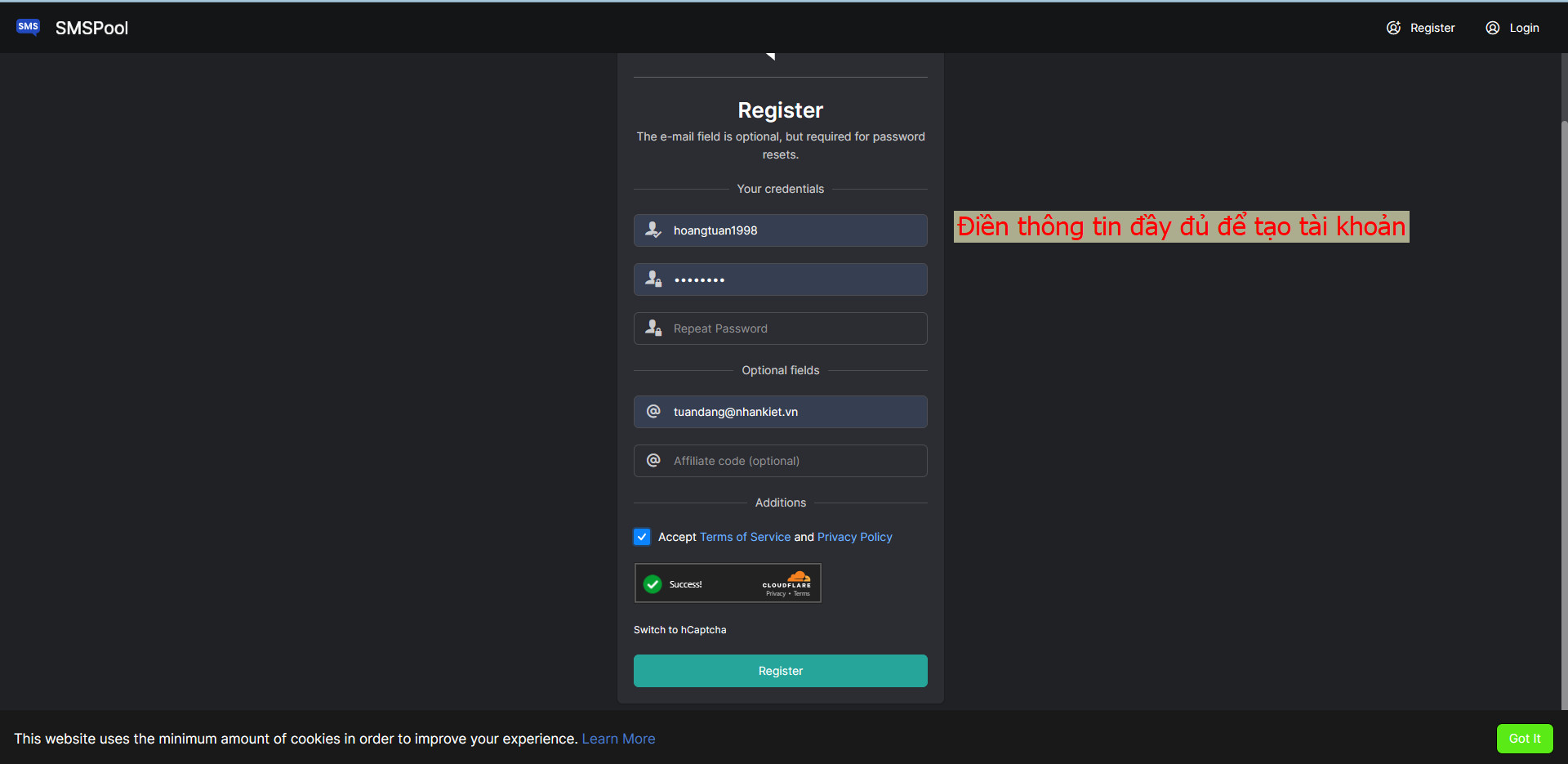Uncheck the Accept Terms checkbox
The image size is (1568, 764).
tap(642, 537)
